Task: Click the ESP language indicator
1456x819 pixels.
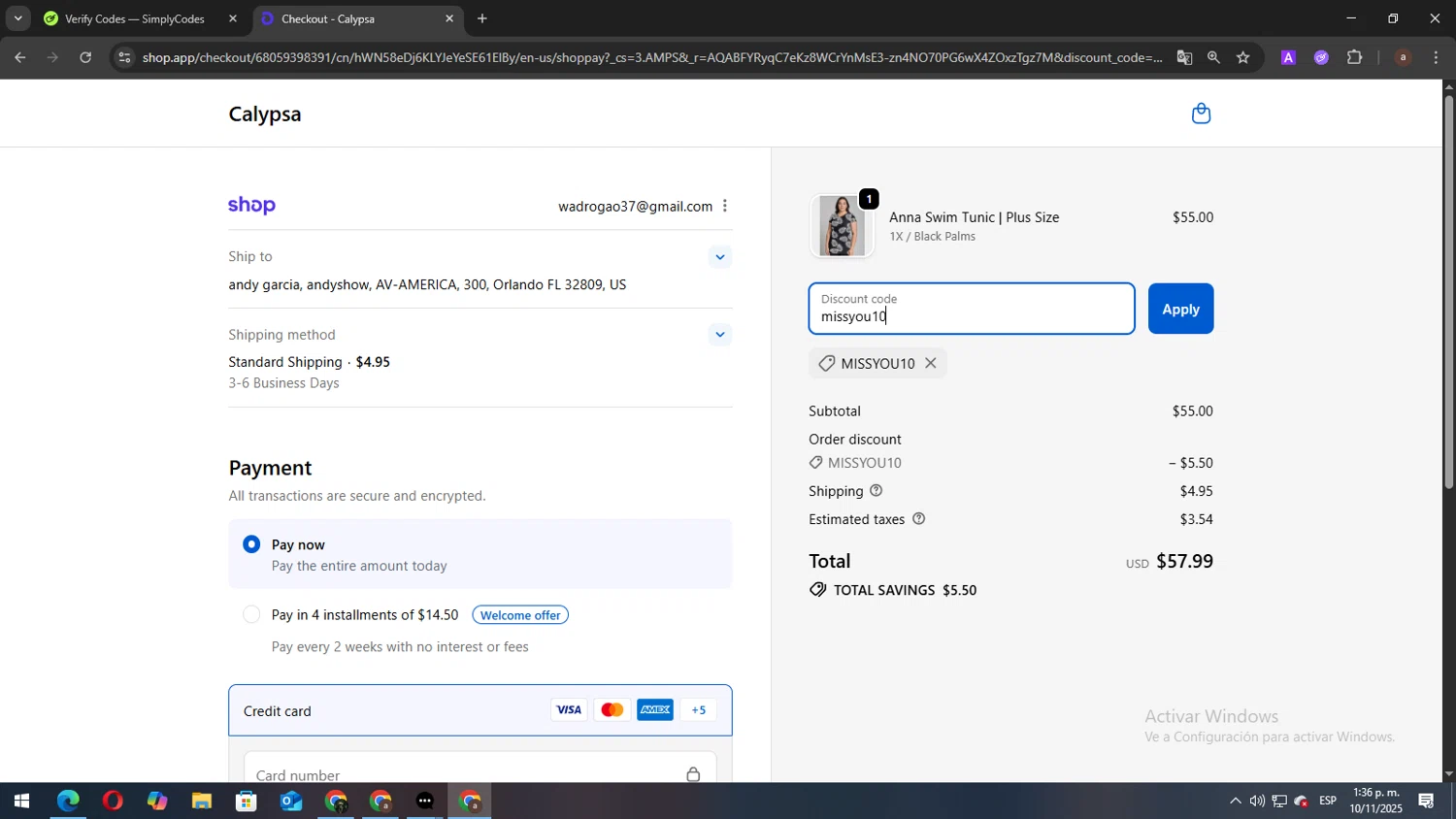Action: pyautogui.click(x=1328, y=801)
